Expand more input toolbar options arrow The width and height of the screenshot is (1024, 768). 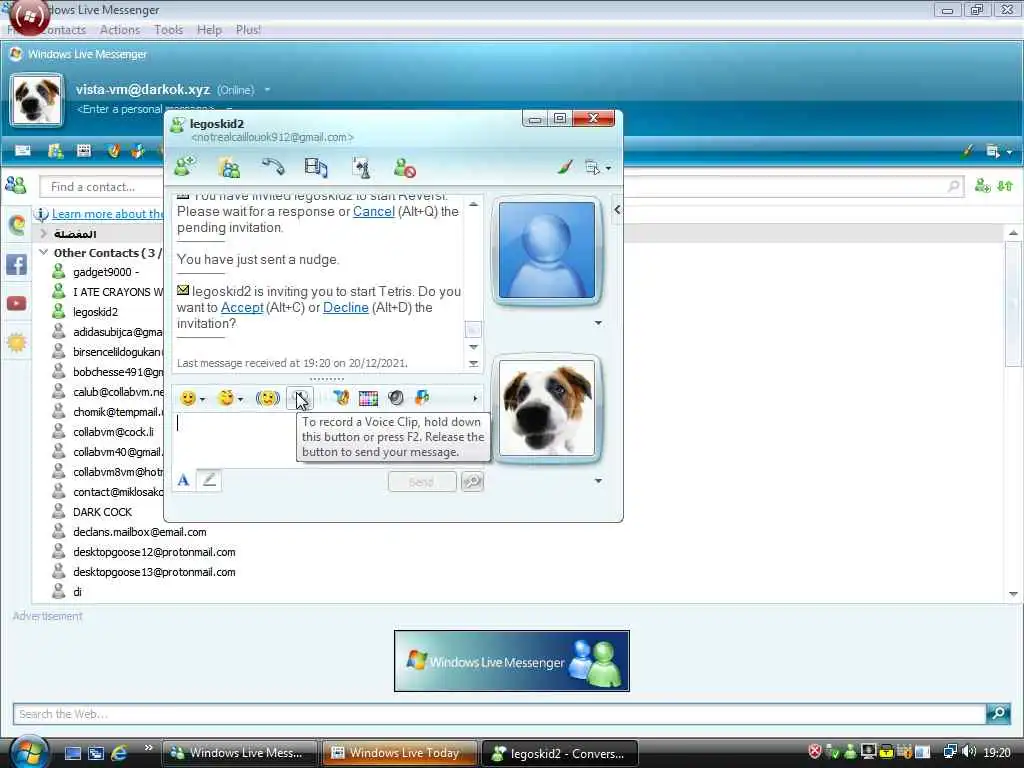pyautogui.click(x=475, y=398)
